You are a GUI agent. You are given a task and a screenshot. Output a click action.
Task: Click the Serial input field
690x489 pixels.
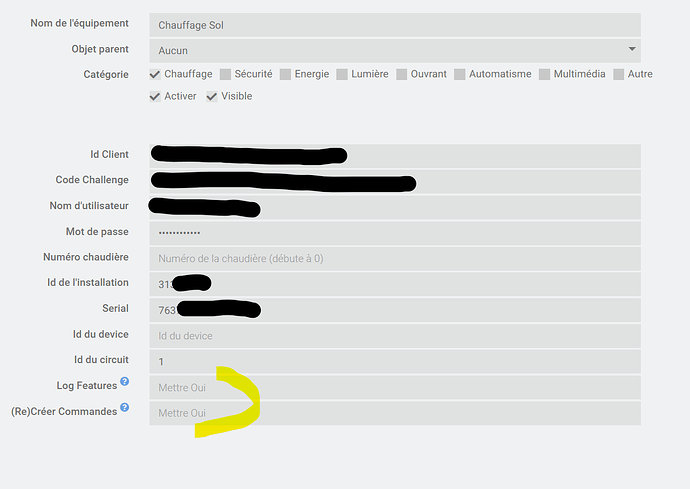(395, 310)
